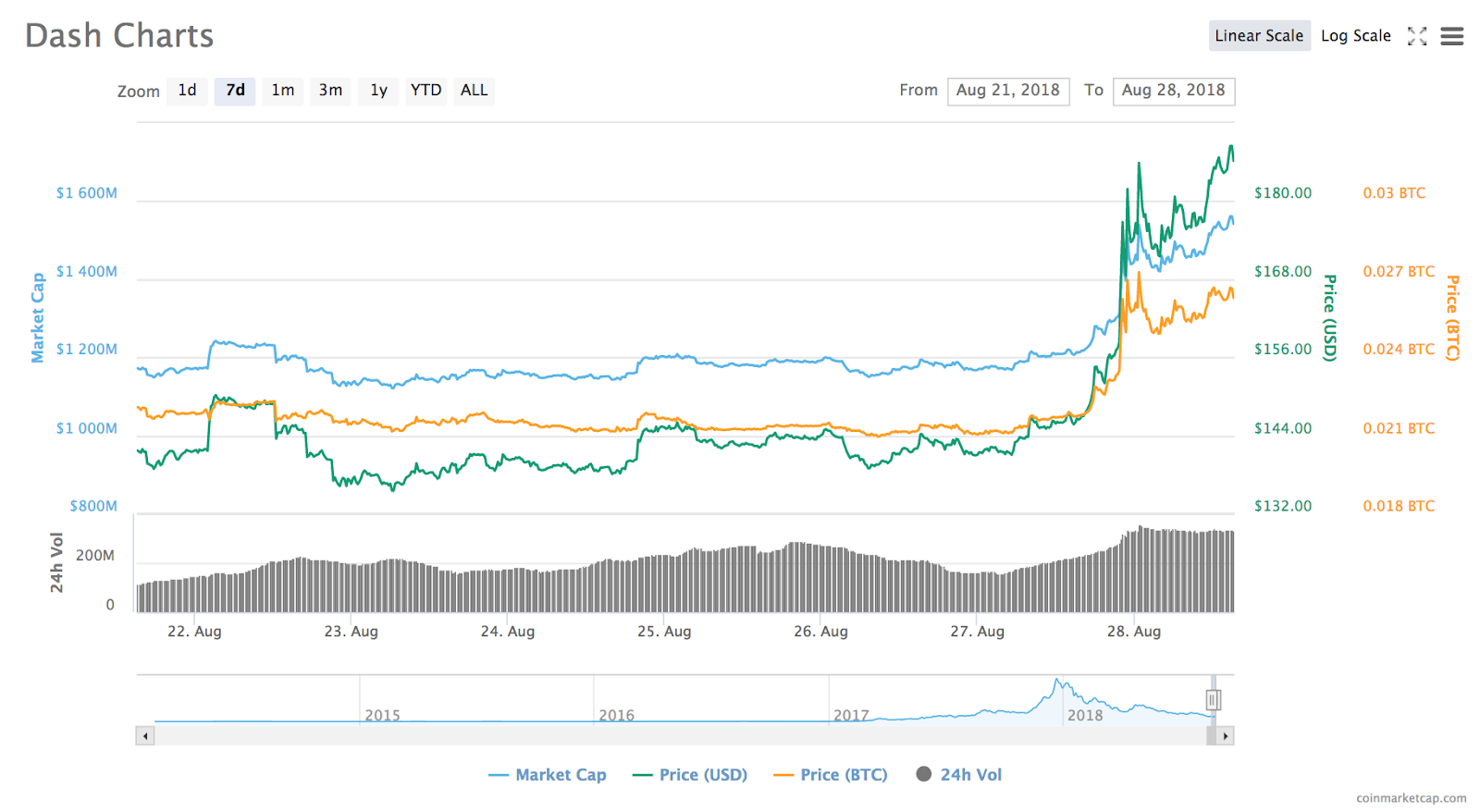1480x812 pixels.
Task: Click the 26. Aug axis label
Action: 820,632
